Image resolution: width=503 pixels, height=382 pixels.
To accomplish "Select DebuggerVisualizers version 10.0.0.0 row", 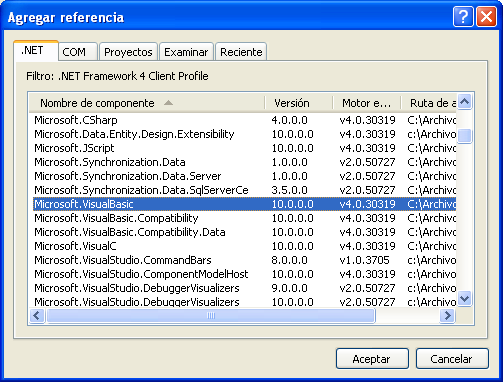I will click(244, 302).
